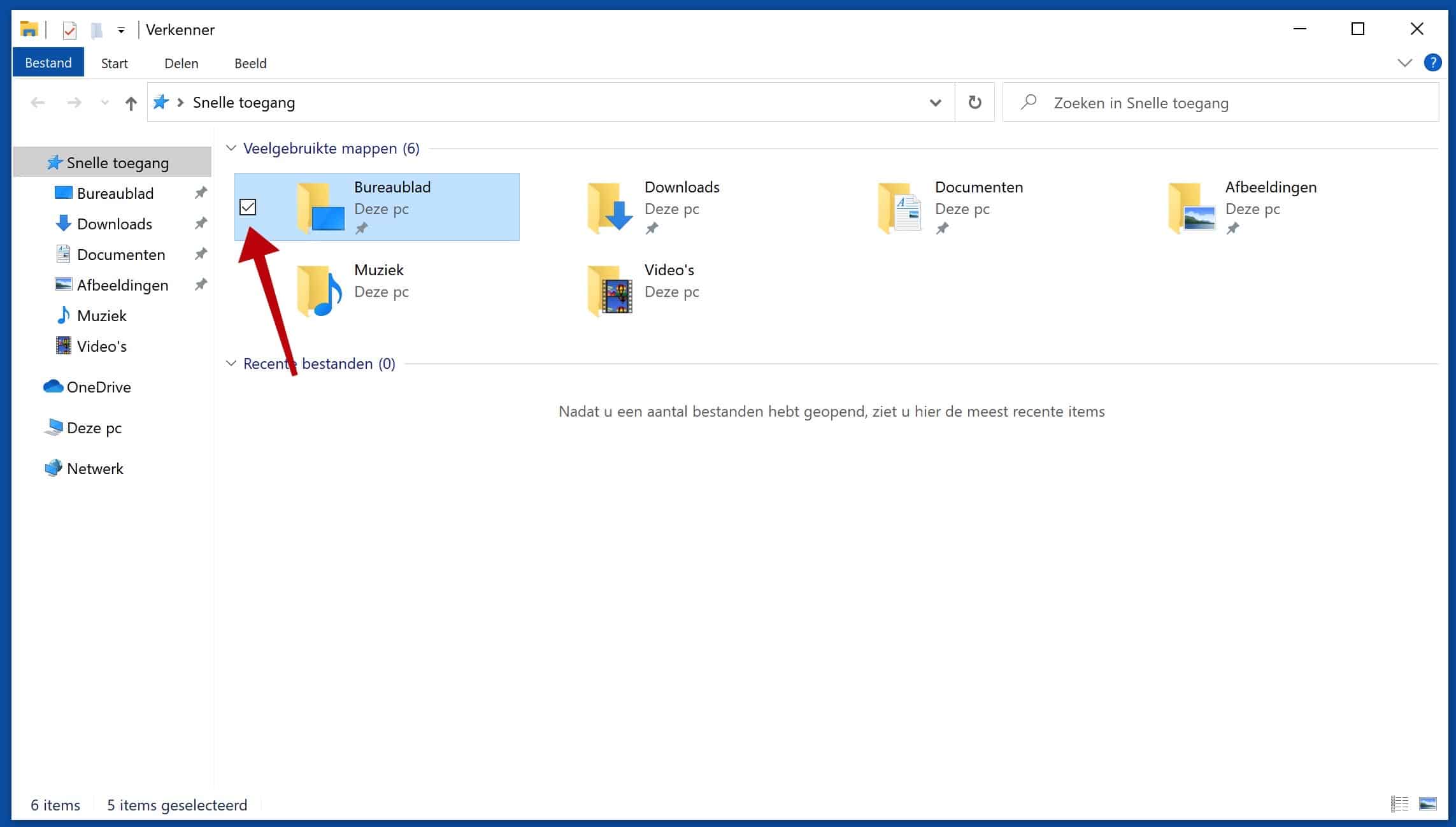Image resolution: width=1456 pixels, height=827 pixels.
Task: Click the Beeld menu tab
Action: (x=251, y=63)
